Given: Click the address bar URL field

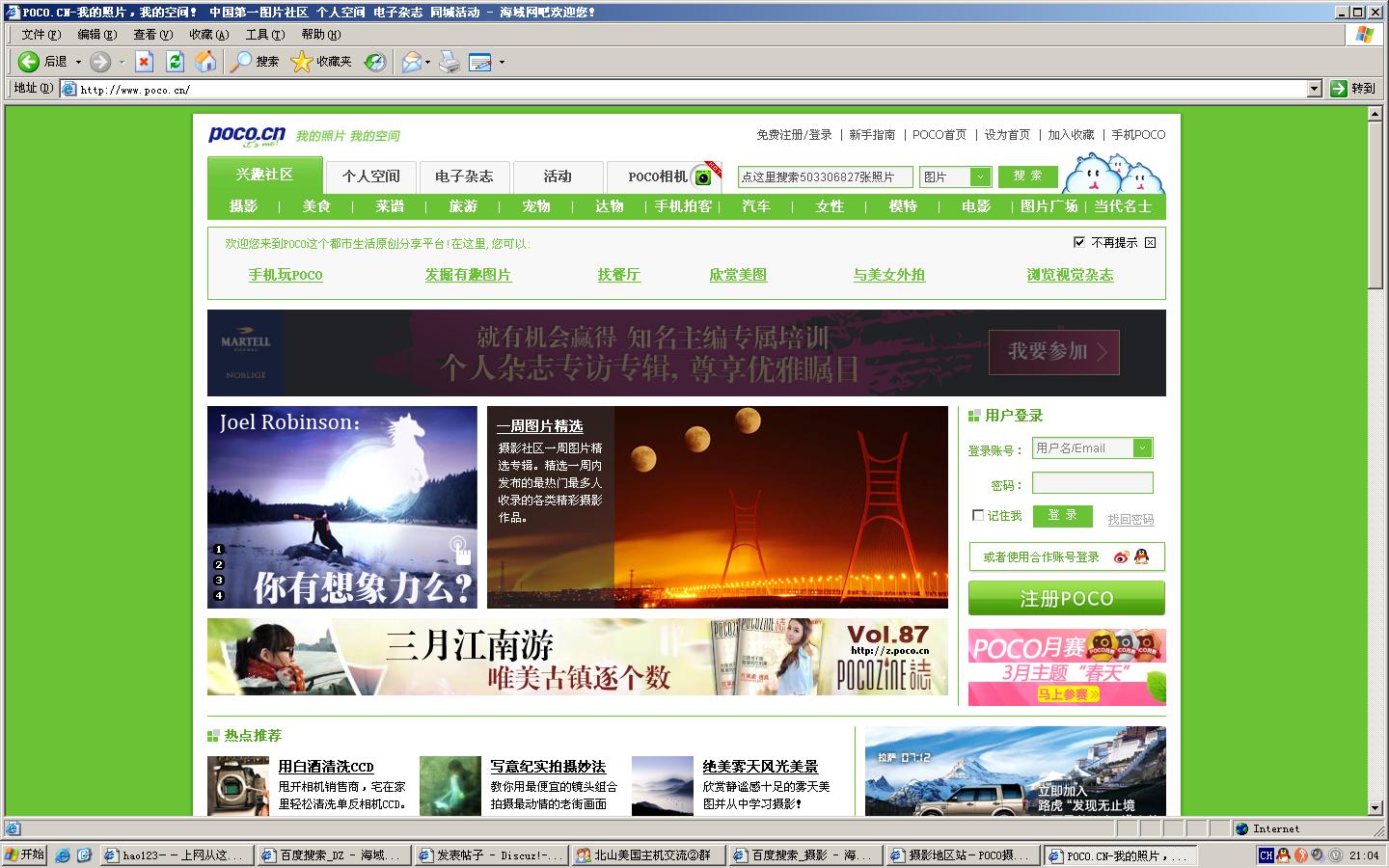Looking at the screenshot, I should [685, 89].
